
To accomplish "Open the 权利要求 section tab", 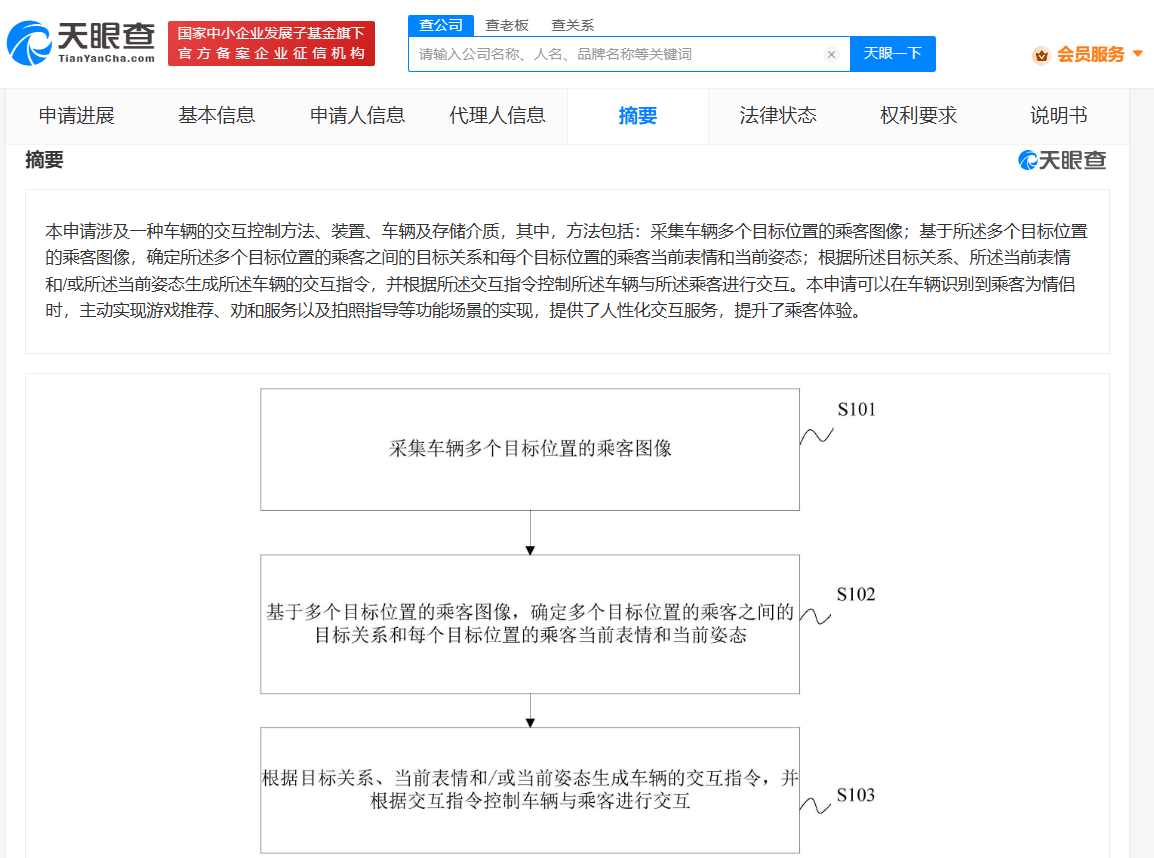I will tap(918, 116).
